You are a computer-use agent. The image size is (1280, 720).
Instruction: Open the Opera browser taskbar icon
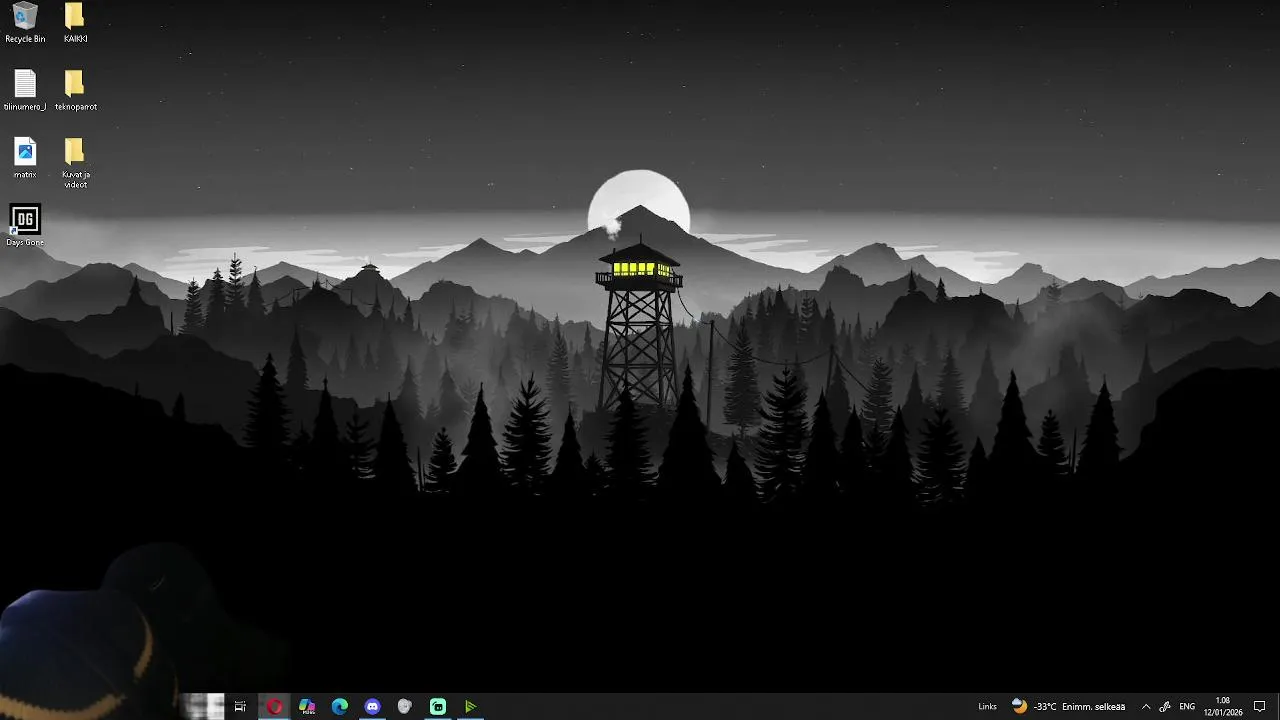pos(274,707)
